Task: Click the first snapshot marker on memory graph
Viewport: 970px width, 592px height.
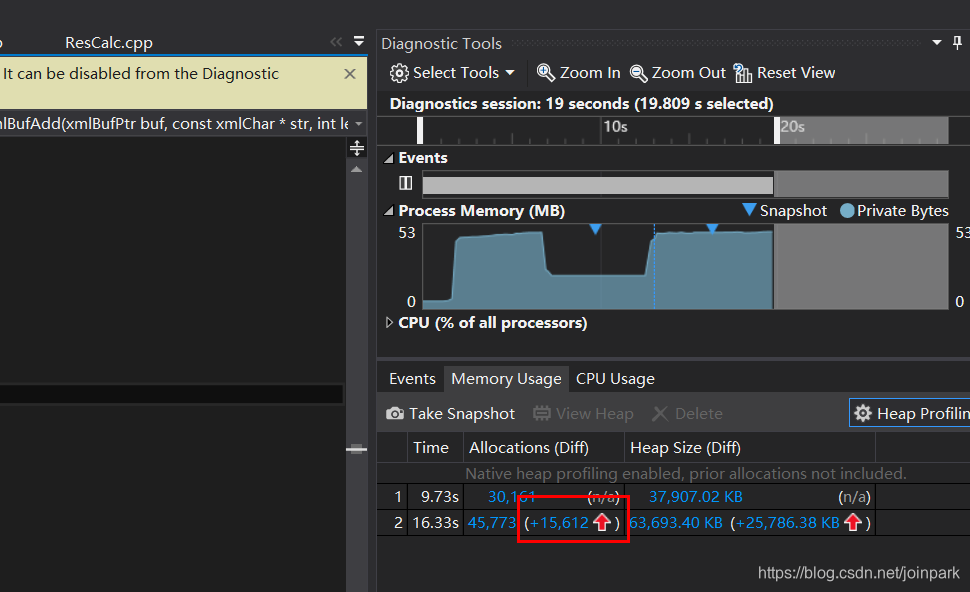Action: [595, 230]
